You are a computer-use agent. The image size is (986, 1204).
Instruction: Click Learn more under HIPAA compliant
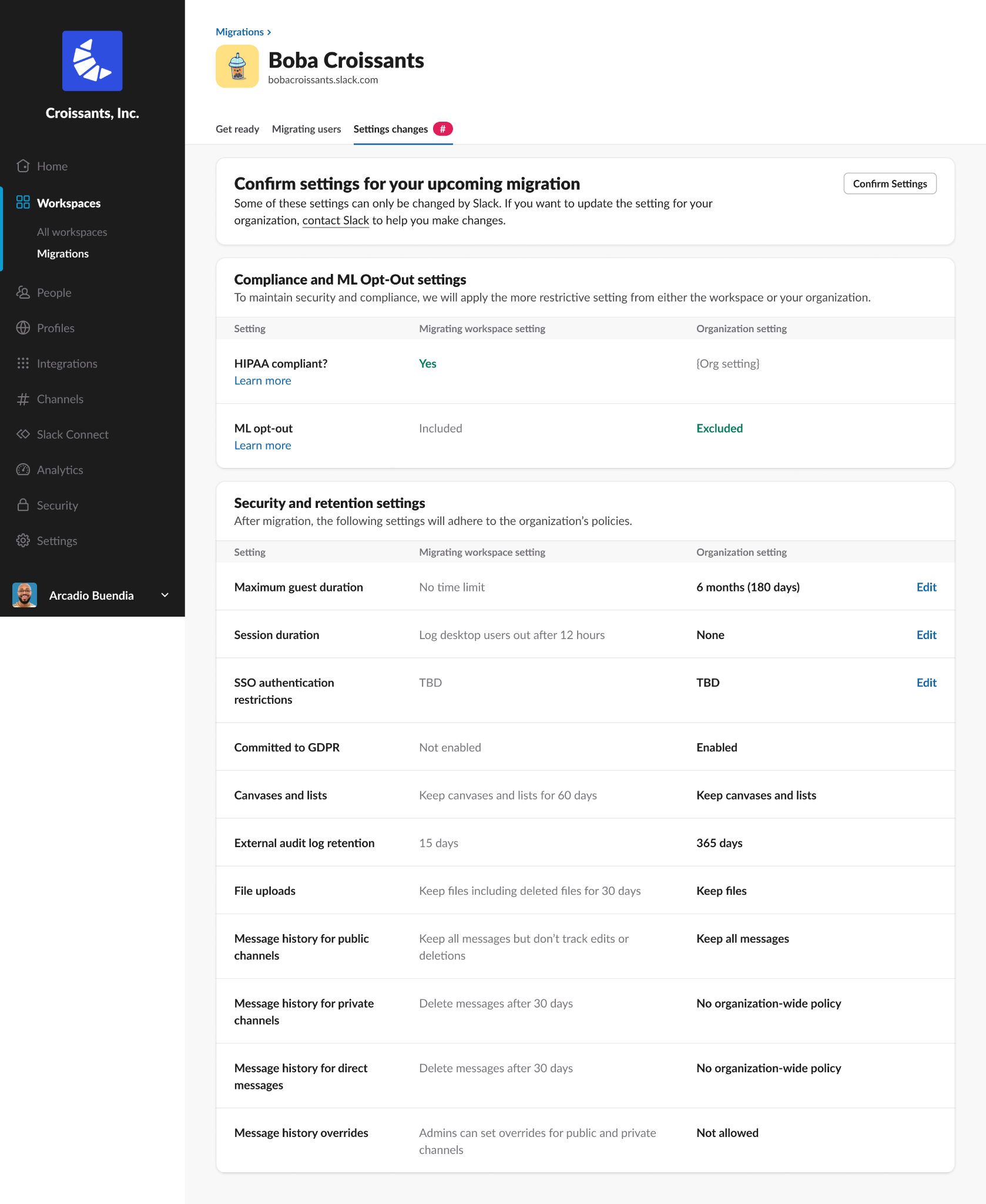tap(263, 381)
